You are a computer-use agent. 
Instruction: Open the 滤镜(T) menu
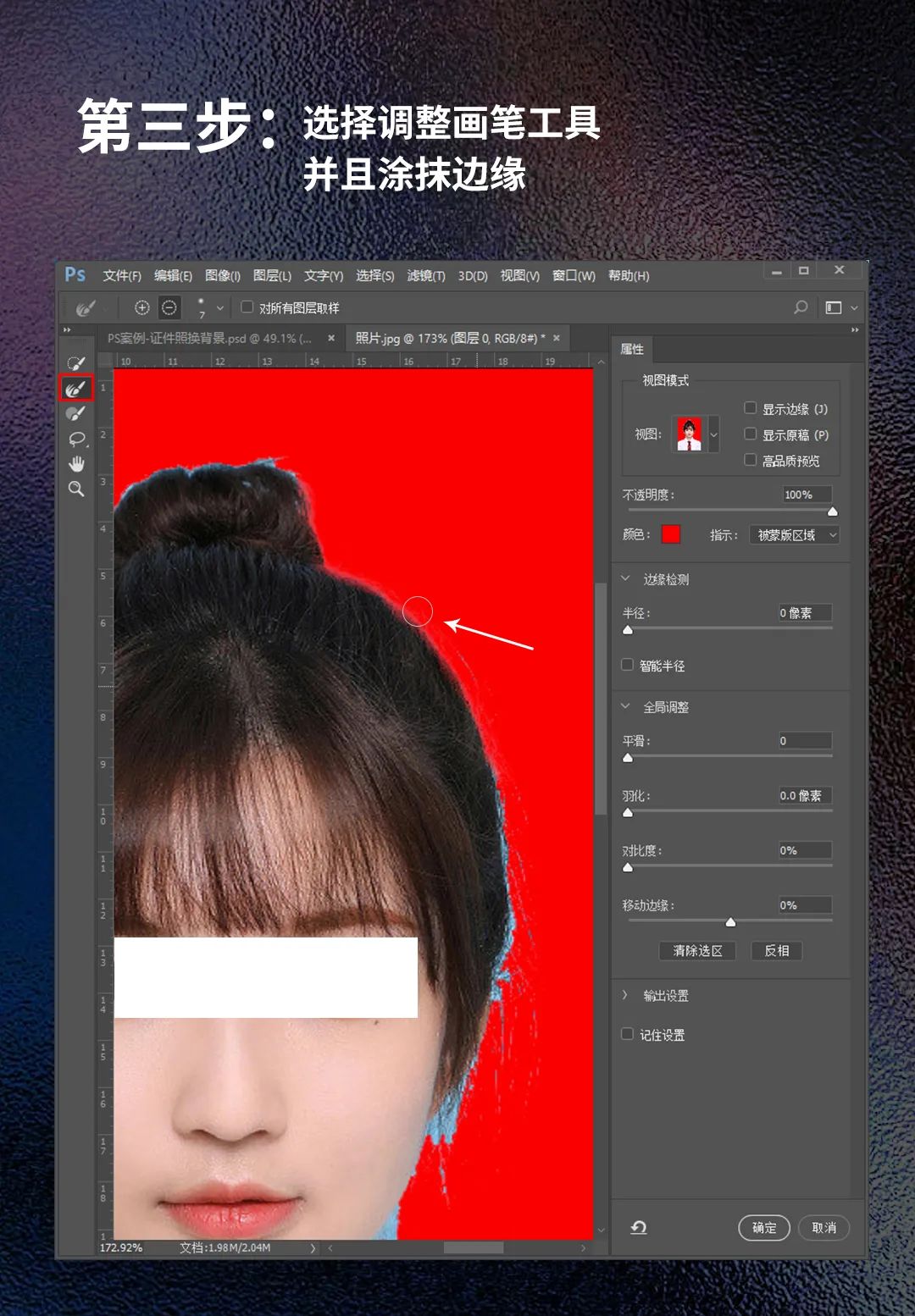coord(425,276)
